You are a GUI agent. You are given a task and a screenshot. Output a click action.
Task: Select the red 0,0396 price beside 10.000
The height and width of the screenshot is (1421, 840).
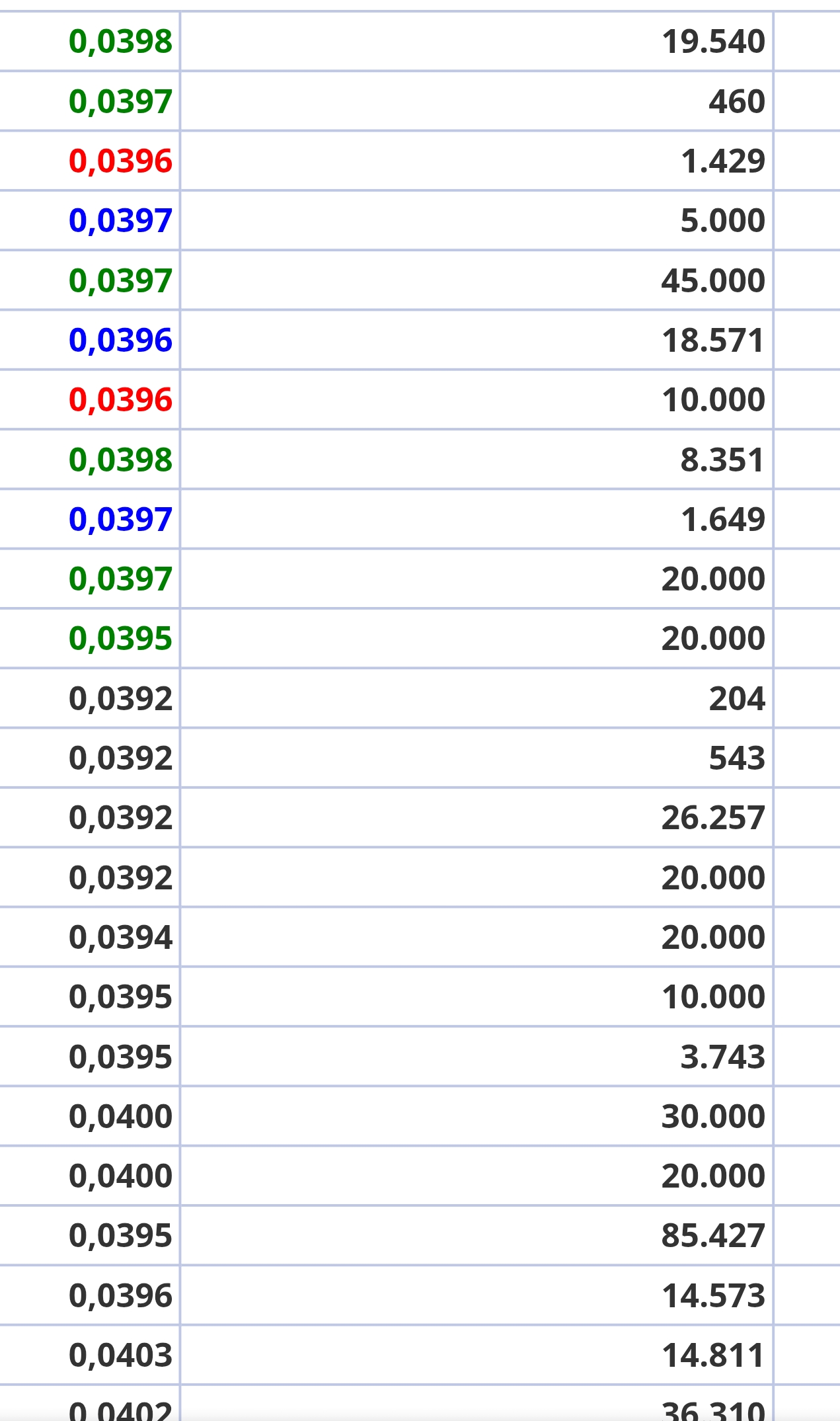(x=120, y=400)
